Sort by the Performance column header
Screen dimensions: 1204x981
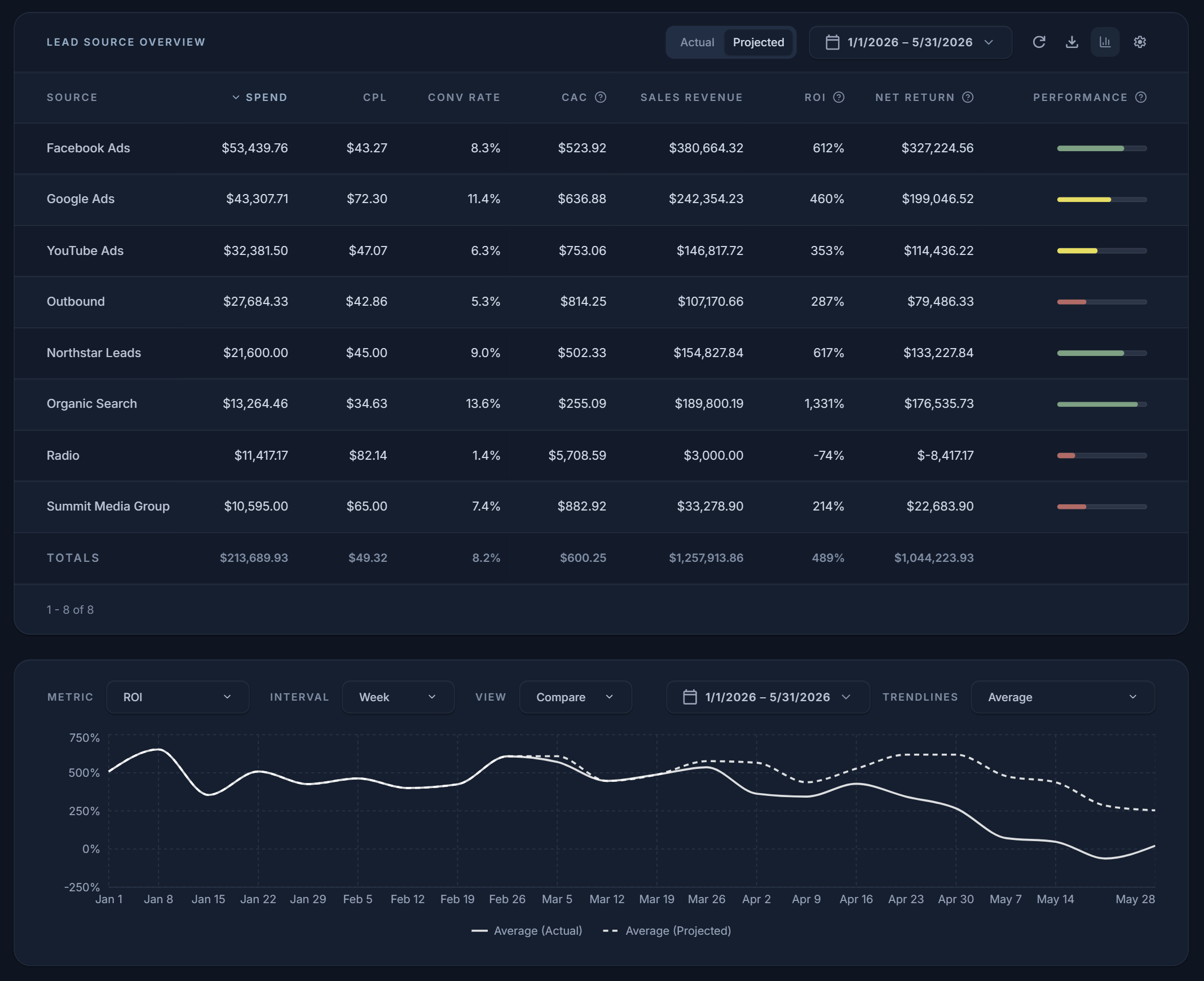point(1080,97)
